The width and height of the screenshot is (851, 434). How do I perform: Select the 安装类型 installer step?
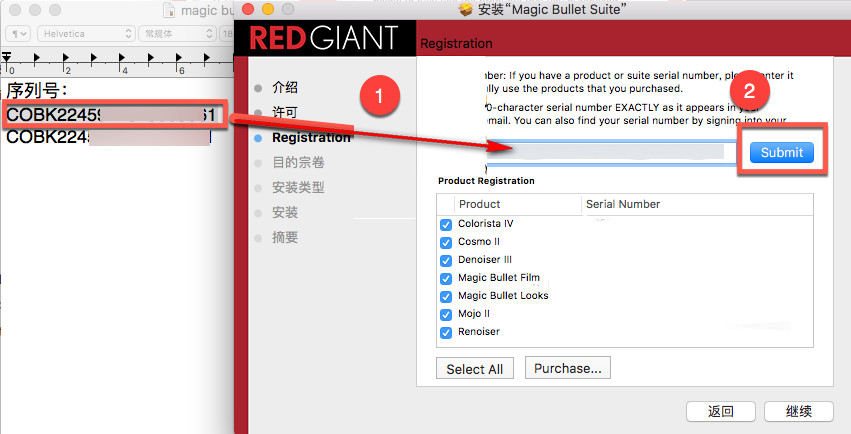(x=299, y=187)
